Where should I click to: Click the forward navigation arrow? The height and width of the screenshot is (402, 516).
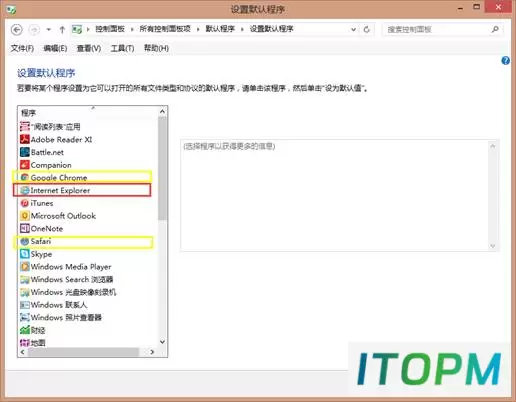pyautogui.click(x=34, y=30)
